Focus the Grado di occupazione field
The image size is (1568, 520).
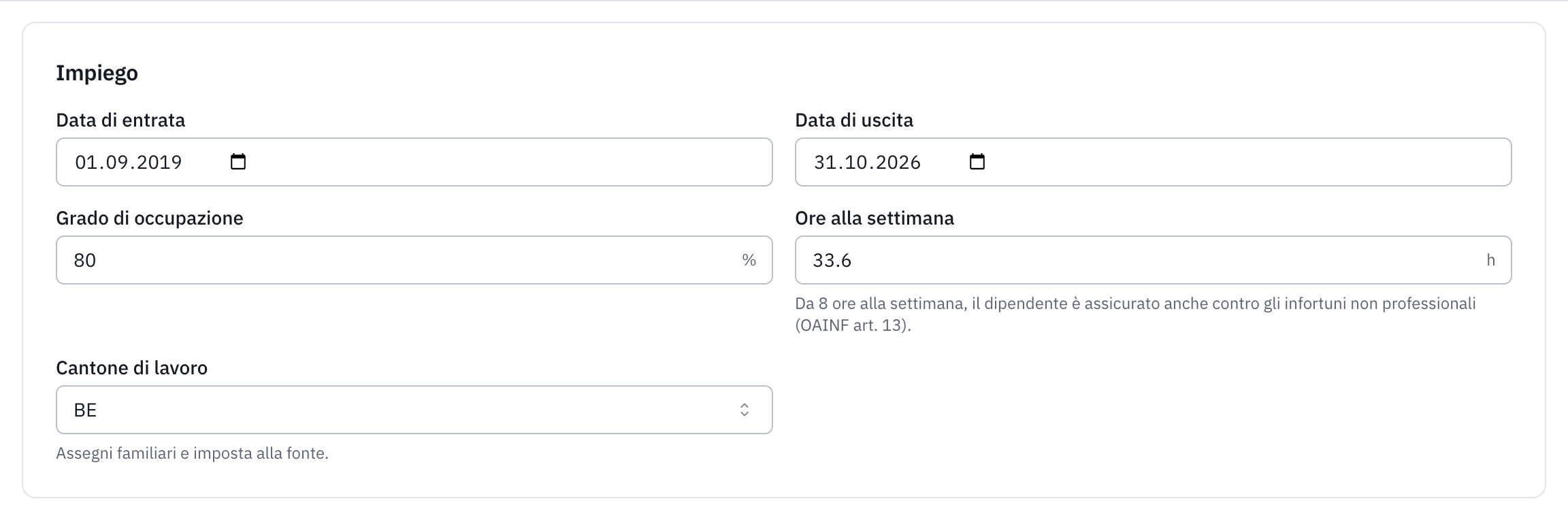point(414,260)
